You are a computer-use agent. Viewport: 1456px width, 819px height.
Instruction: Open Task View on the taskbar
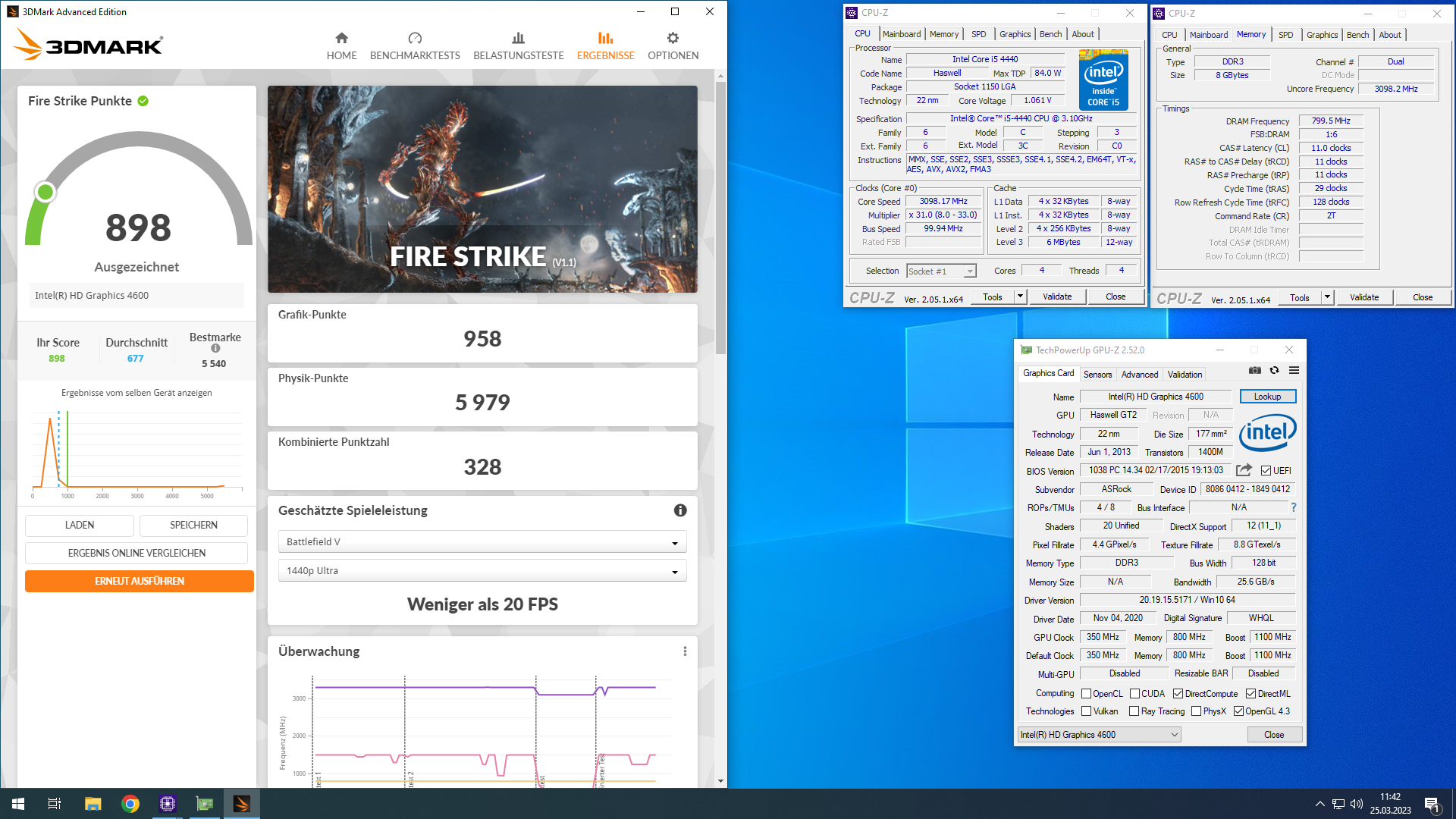tap(55, 804)
